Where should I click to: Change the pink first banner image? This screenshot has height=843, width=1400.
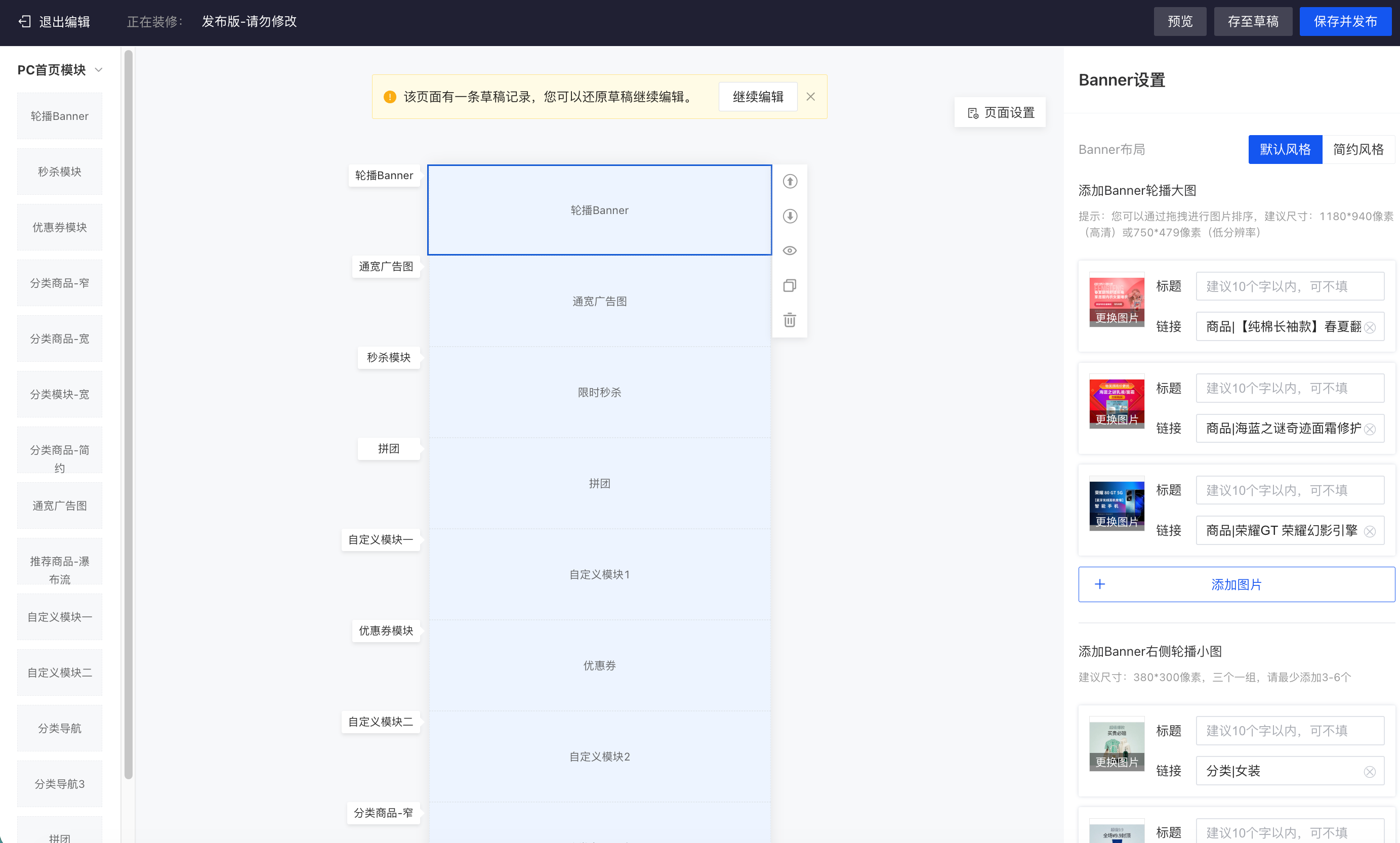[x=1117, y=318]
